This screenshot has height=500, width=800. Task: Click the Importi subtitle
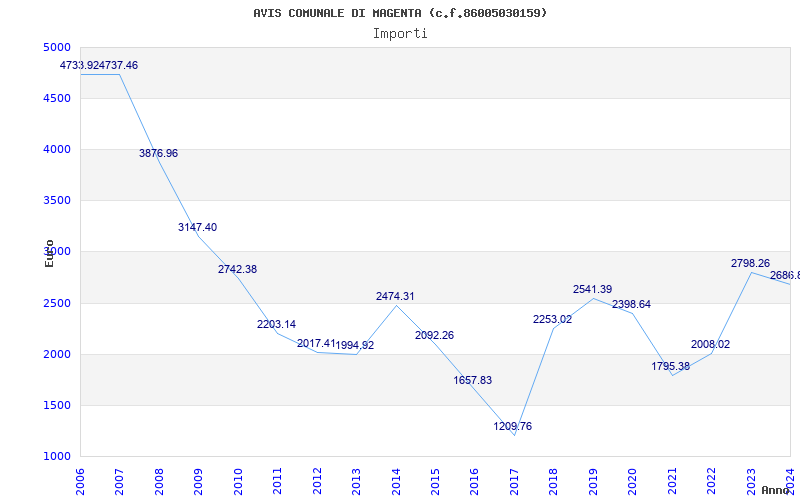(x=400, y=34)
